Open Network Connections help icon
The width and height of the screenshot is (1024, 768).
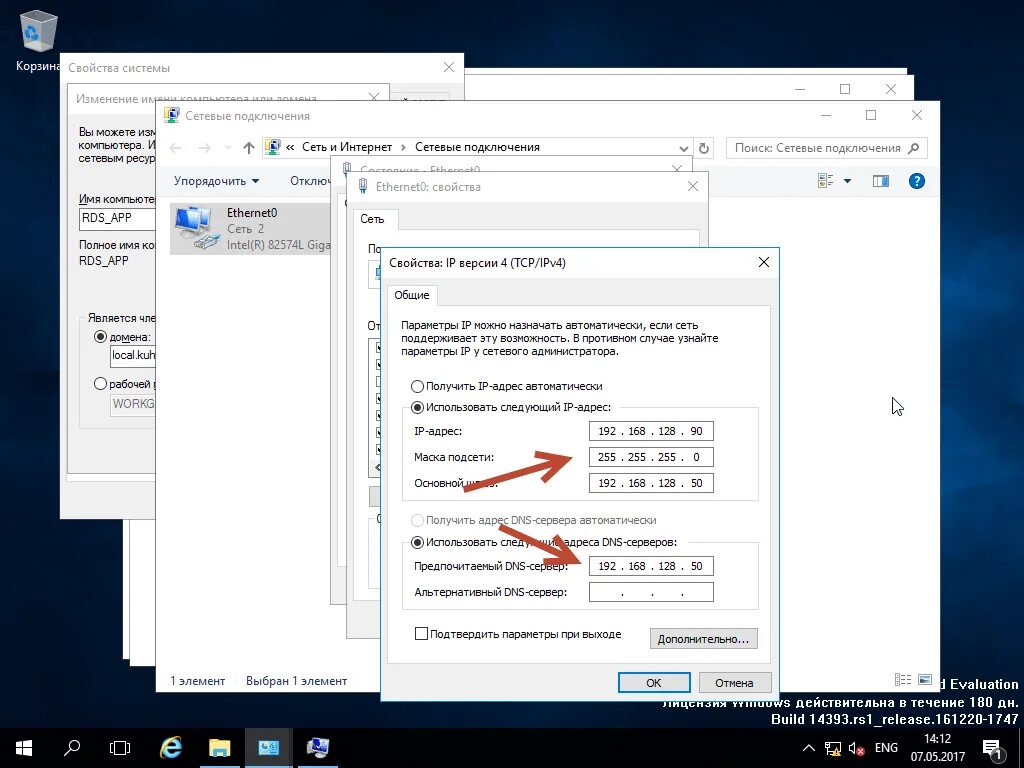[x=916, y=181]
